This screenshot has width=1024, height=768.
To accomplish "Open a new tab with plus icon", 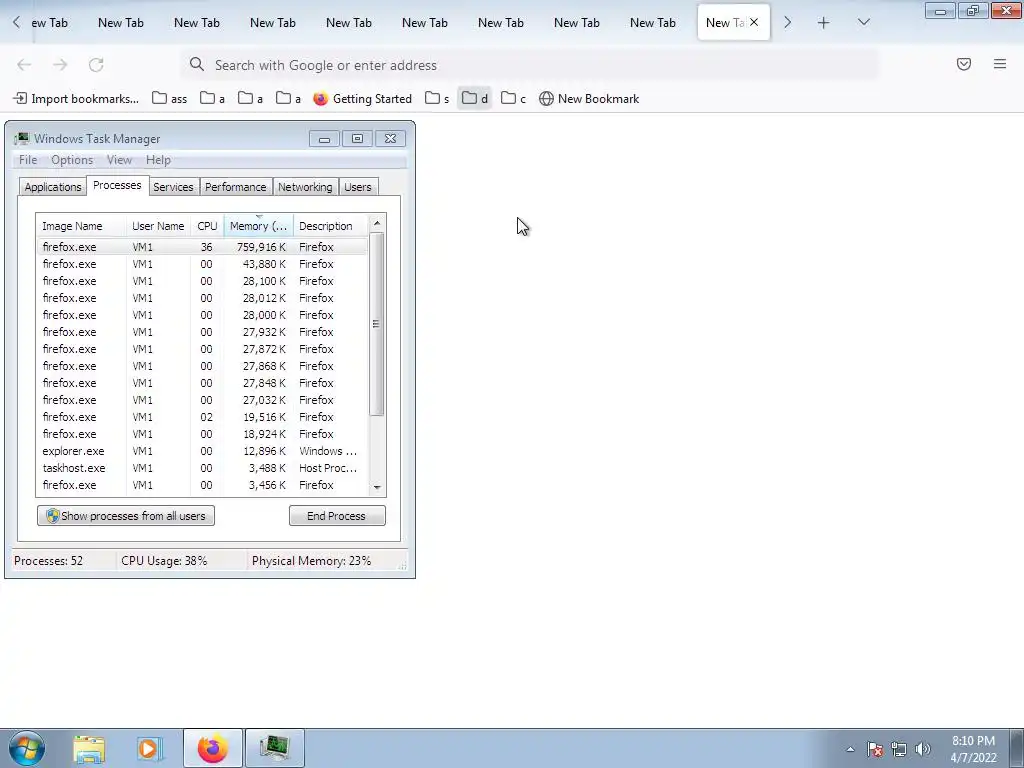I will pos(824,23).
